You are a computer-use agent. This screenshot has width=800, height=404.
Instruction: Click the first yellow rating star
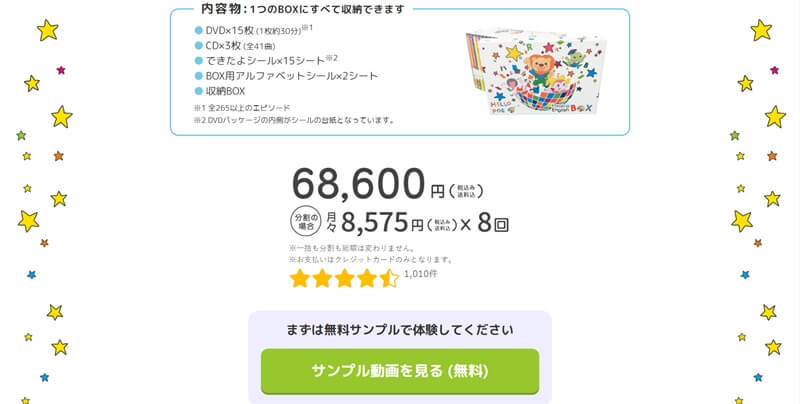[300, 278]
